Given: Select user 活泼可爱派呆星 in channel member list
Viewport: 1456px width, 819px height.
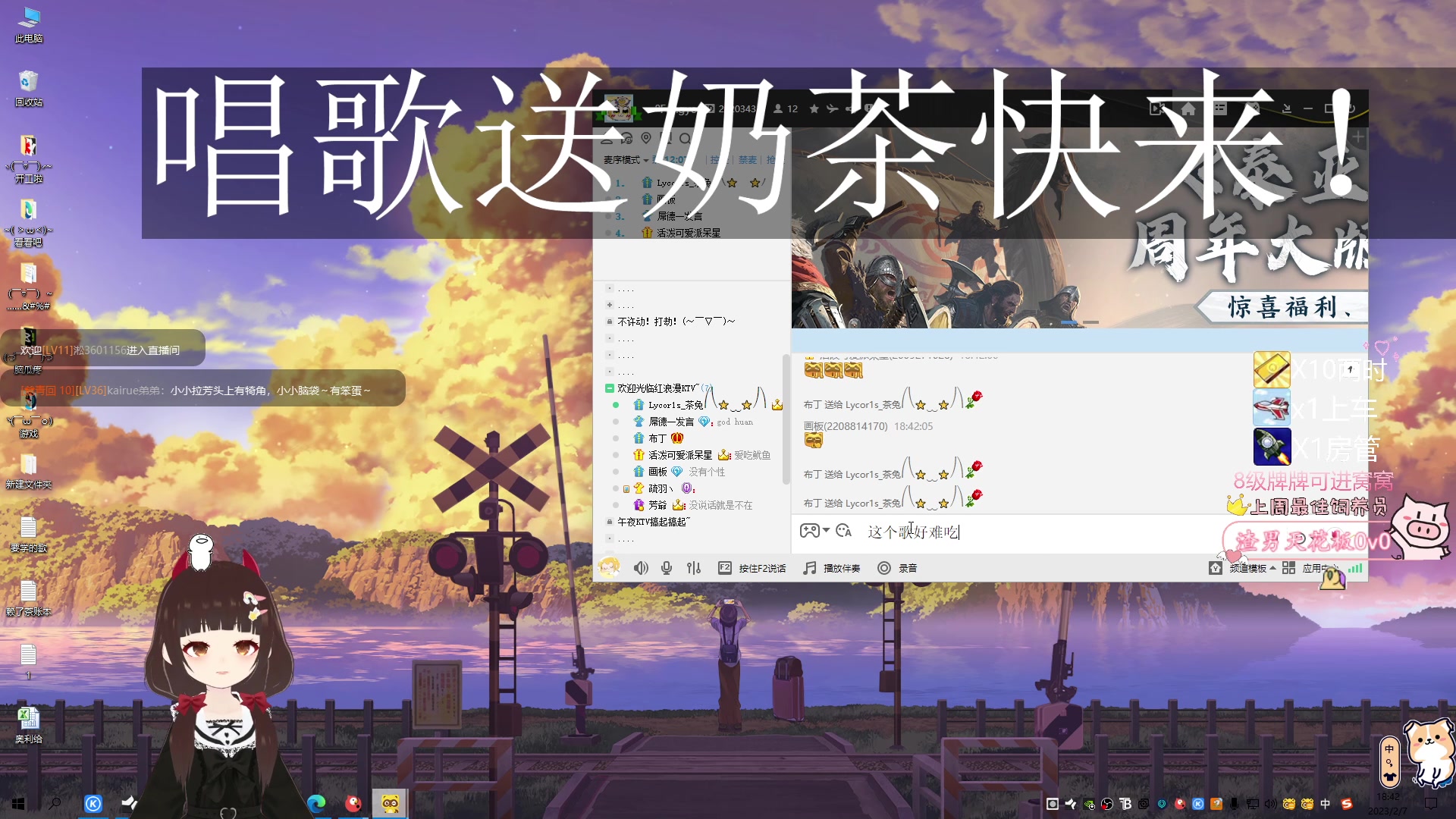Looking at the screenshot, I should point(680,455).
